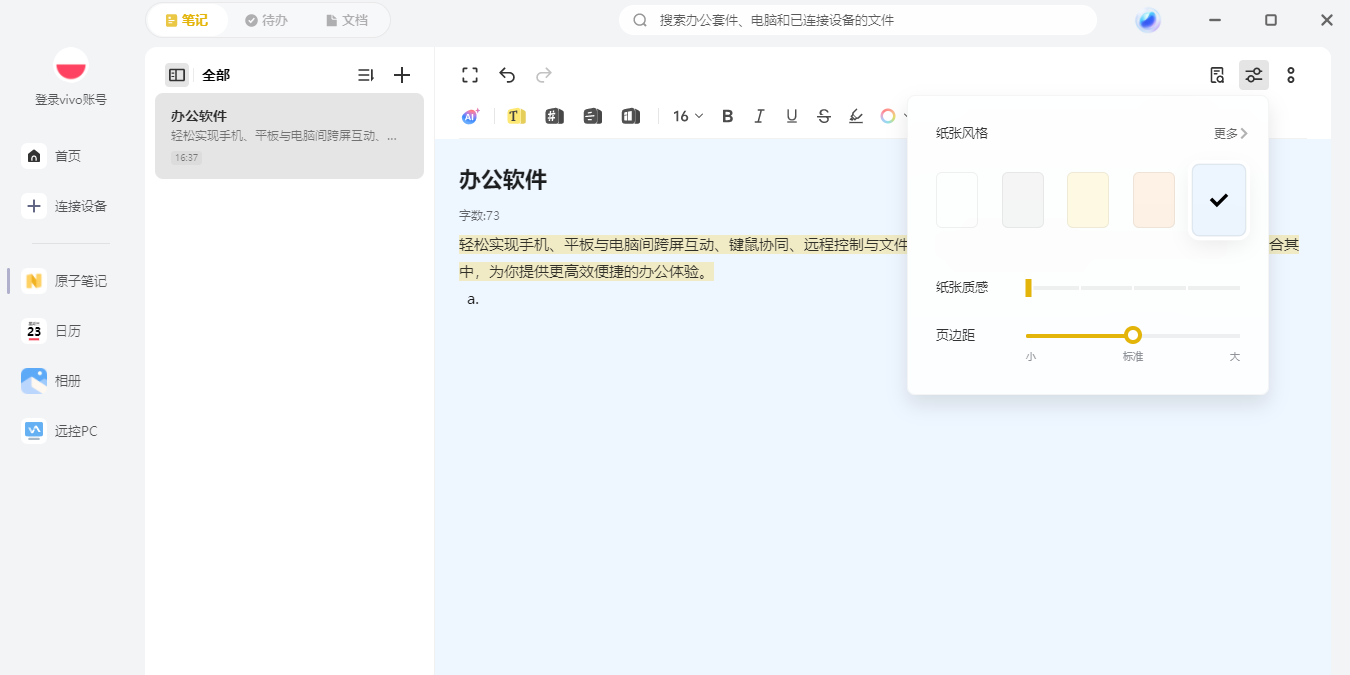Viewport: 1350px width, 675px height.
Task: Click the checked light blue paper style
Action: (1219, 200)
